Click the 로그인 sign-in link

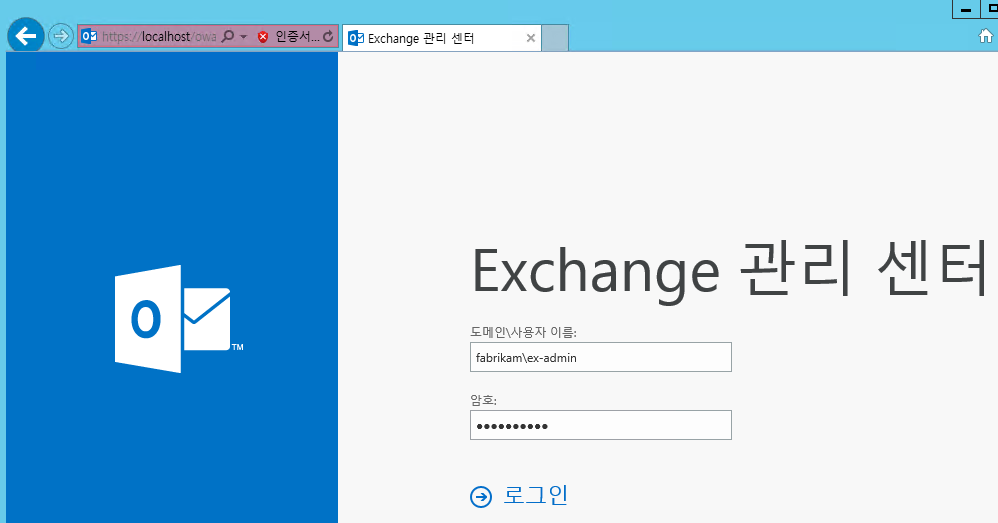[x=535, y=495]
